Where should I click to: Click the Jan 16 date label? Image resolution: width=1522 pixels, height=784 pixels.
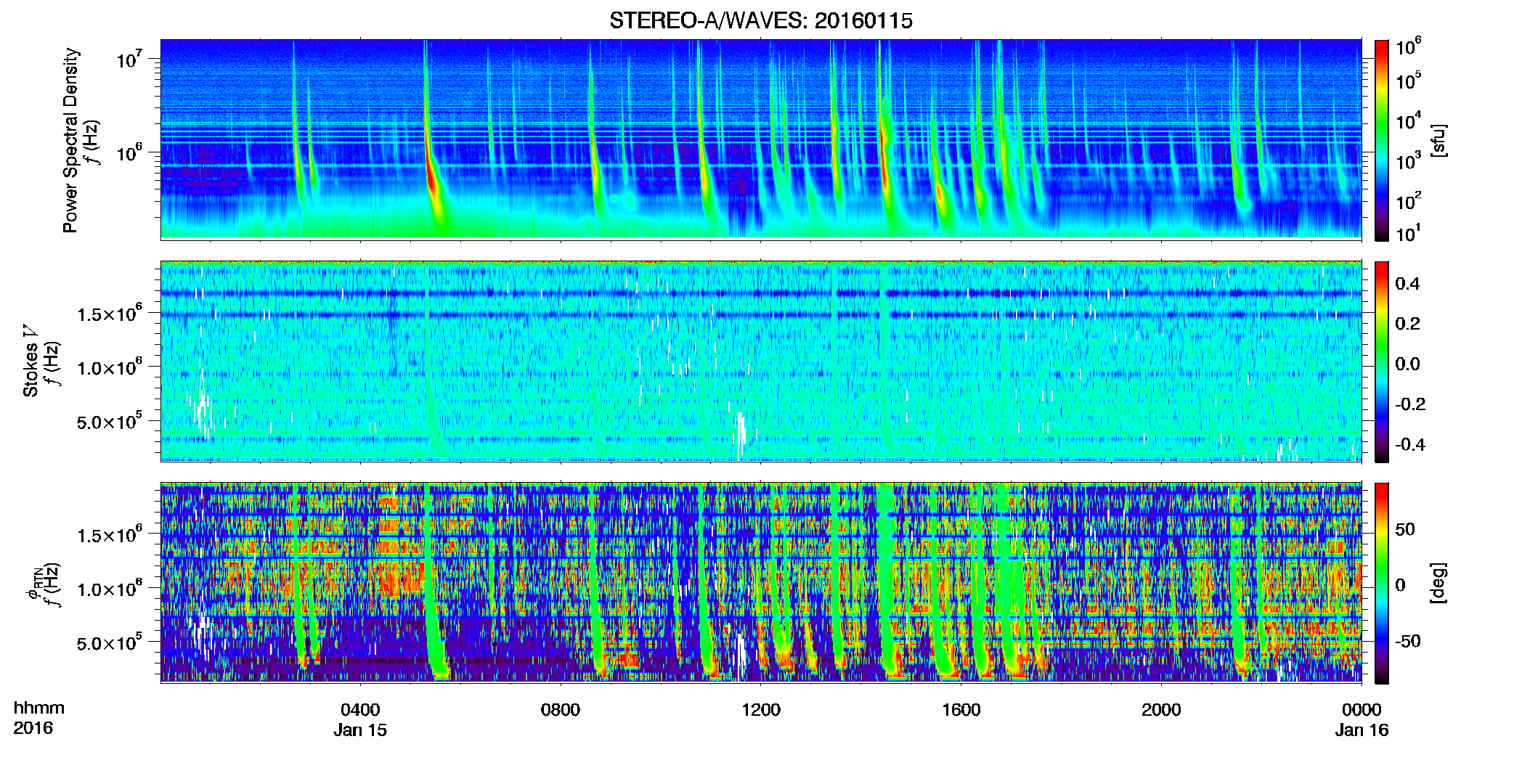1362,730
